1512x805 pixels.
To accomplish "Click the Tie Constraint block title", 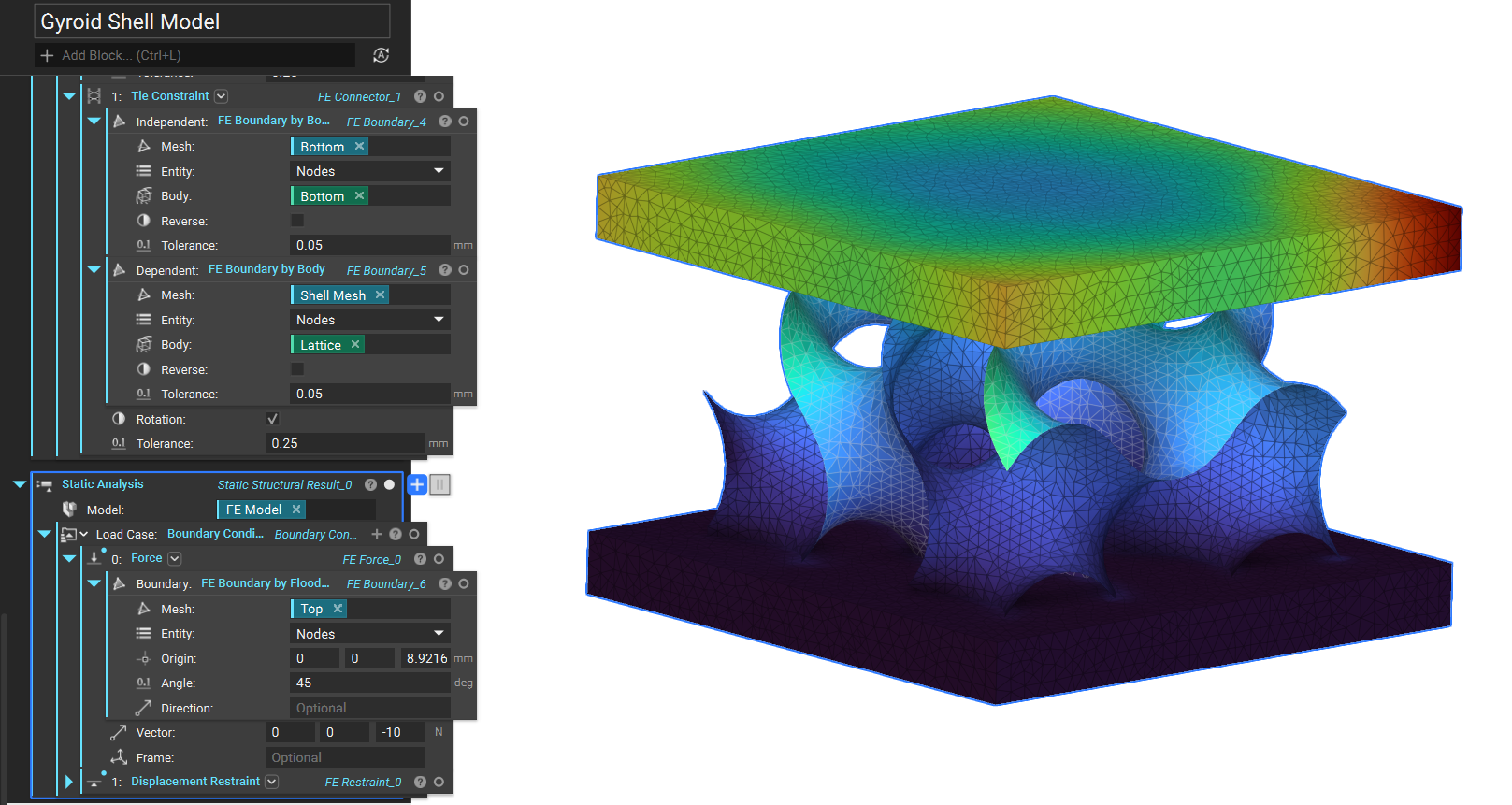I will tap(170, 96).
